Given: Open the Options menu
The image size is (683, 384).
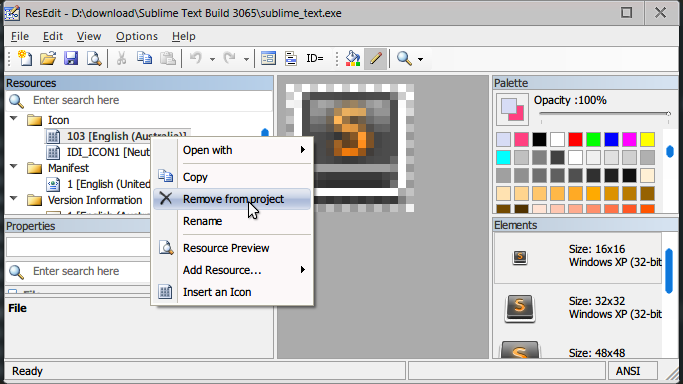Looking at the screenshot, I should point(137,36).
